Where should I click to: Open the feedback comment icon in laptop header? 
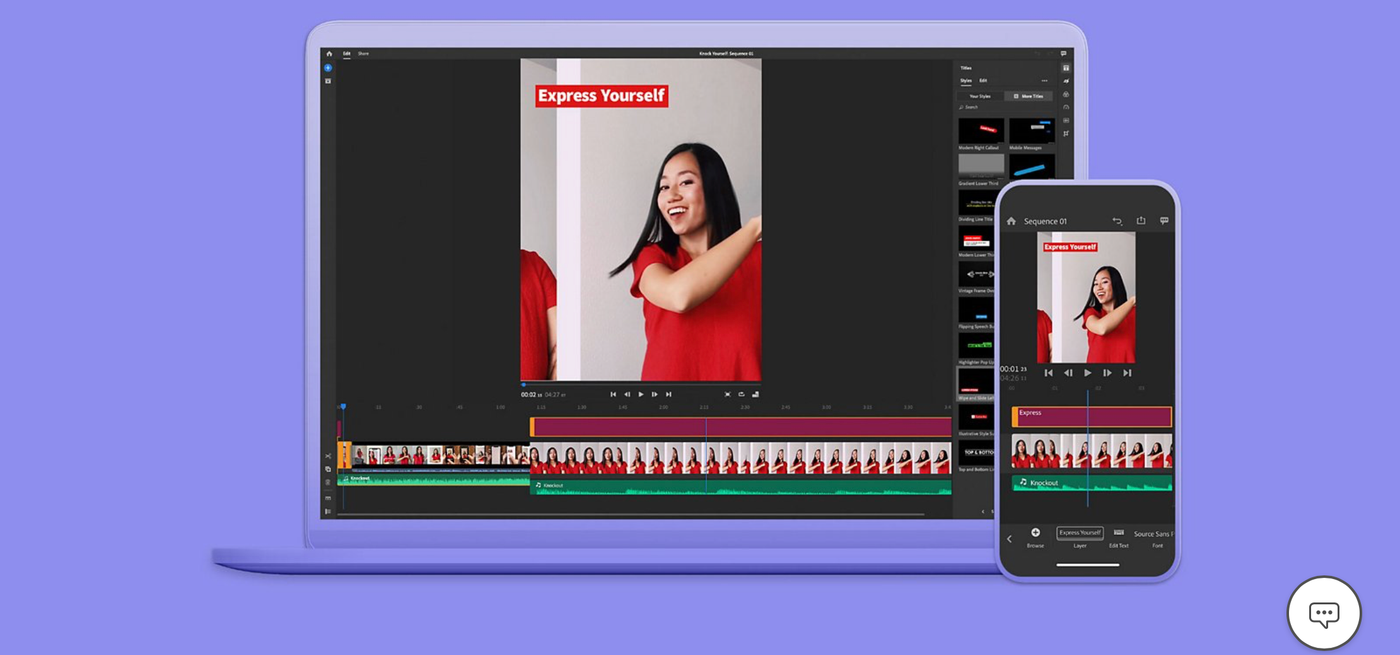(x=1063, y=54)
